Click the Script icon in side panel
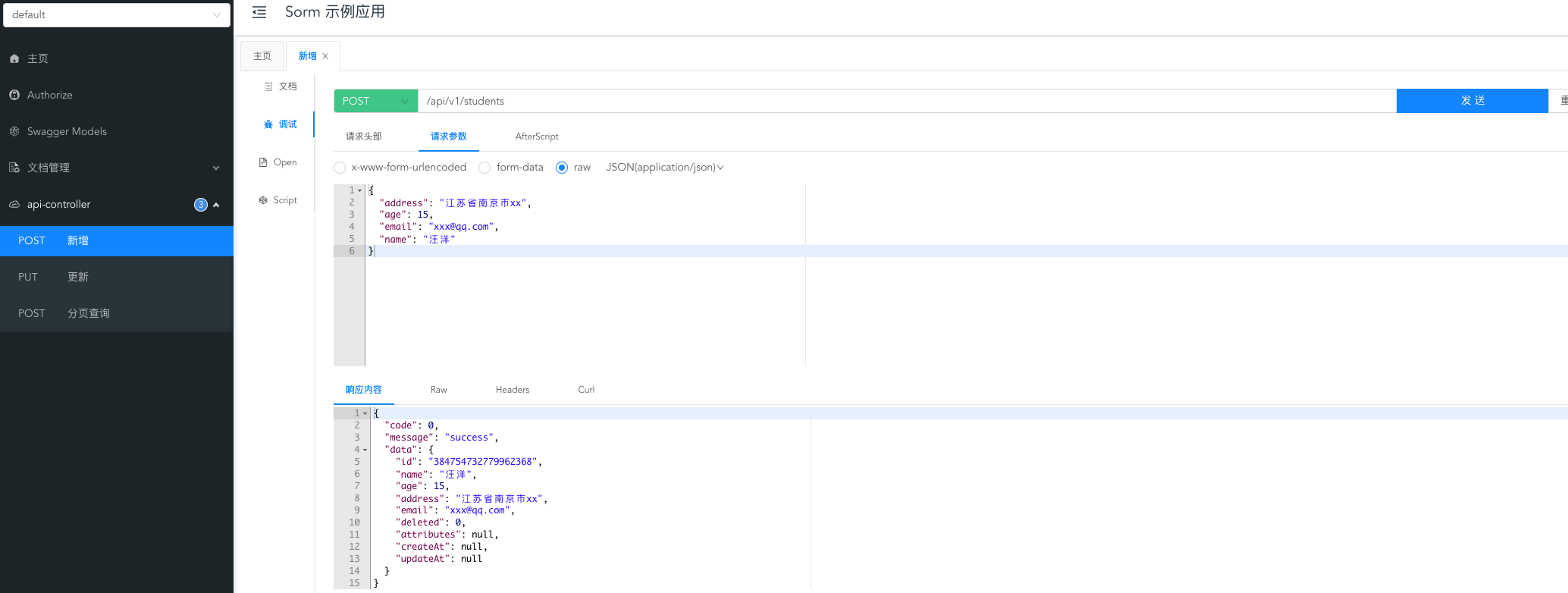 point(263,200)
